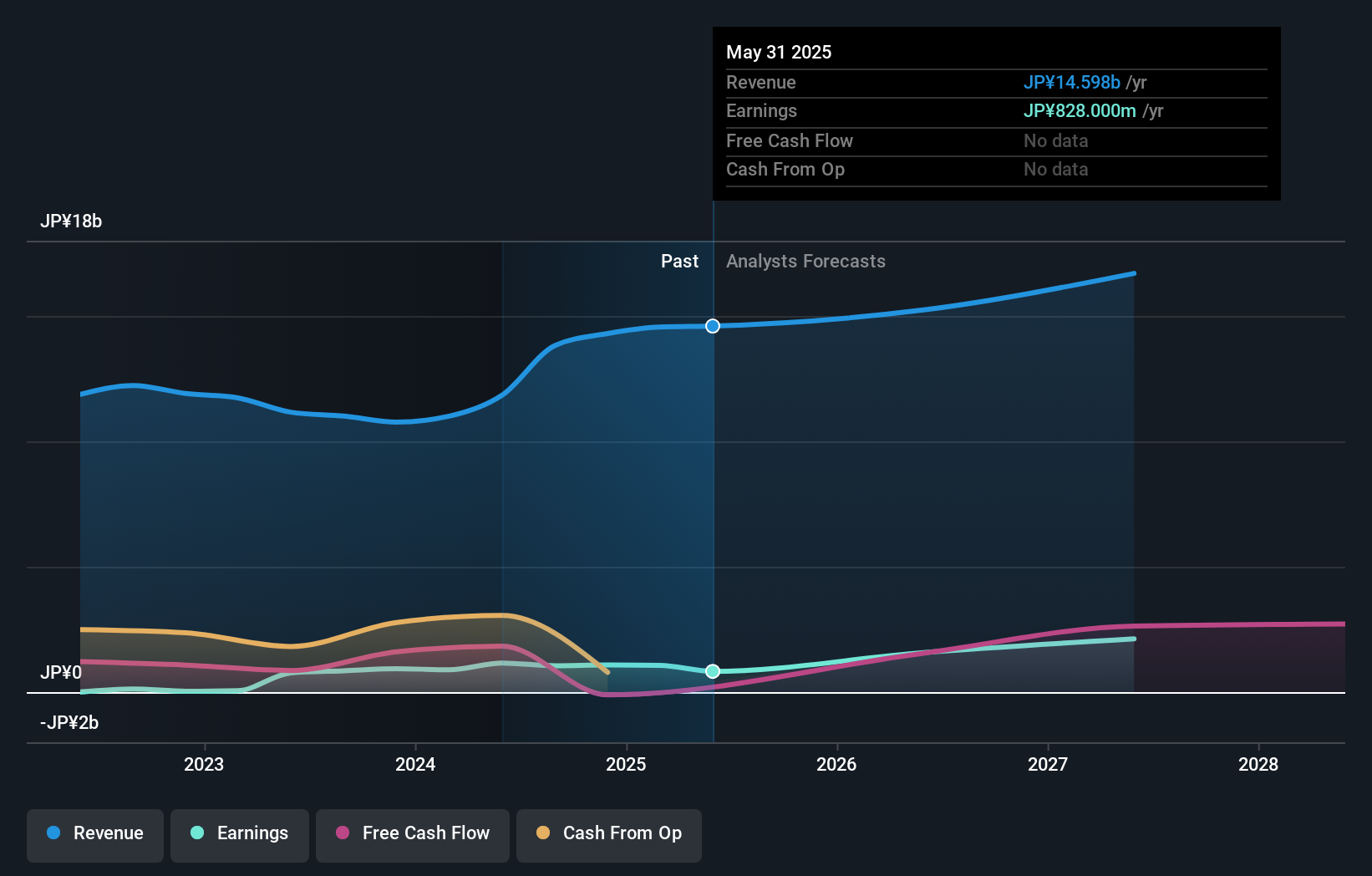Click the Free Cash Flow row in tooltip
Image resolution: width=1372 pixels, height=876 pixels.
[997, 141]
